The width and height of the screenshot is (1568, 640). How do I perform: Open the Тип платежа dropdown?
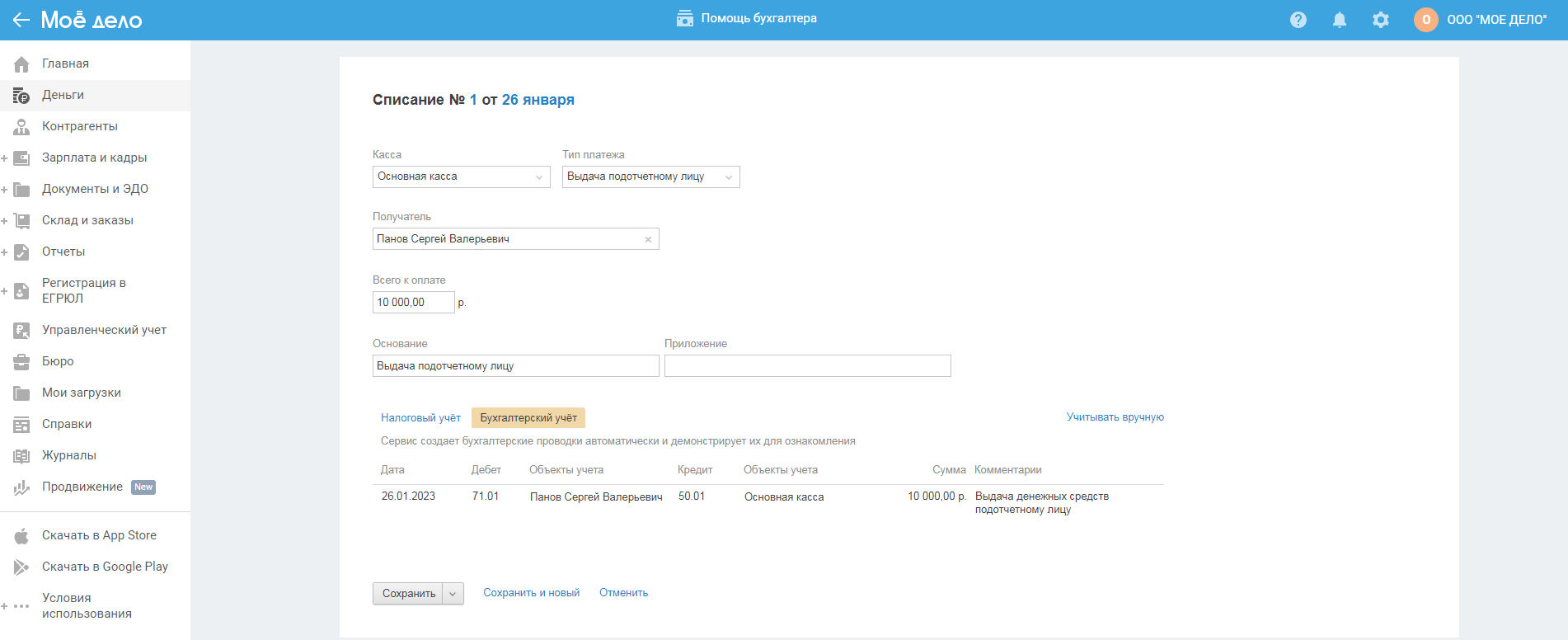click(650, 176)
